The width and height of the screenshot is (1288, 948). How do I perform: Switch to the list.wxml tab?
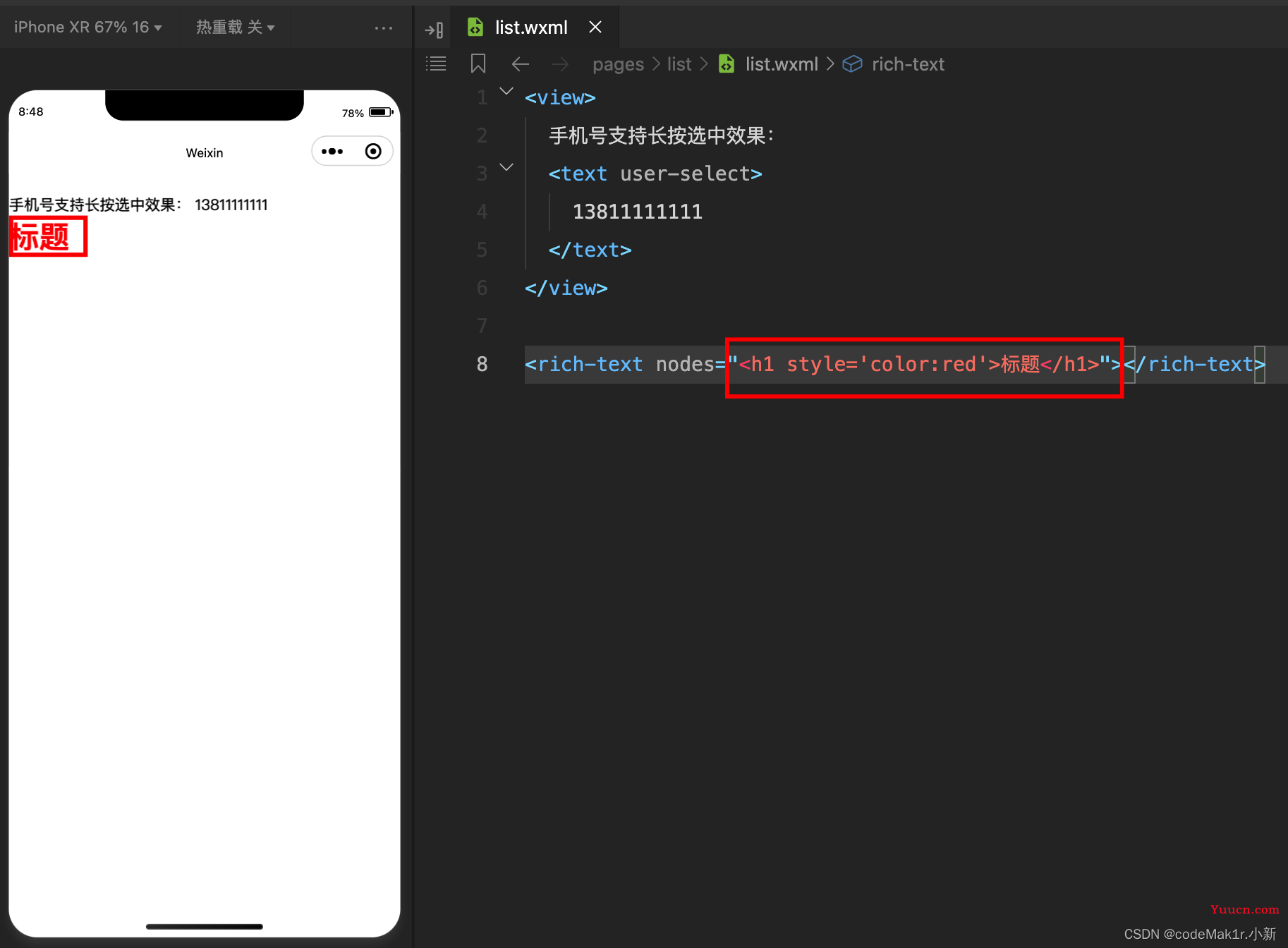click(x=531, y=27)
